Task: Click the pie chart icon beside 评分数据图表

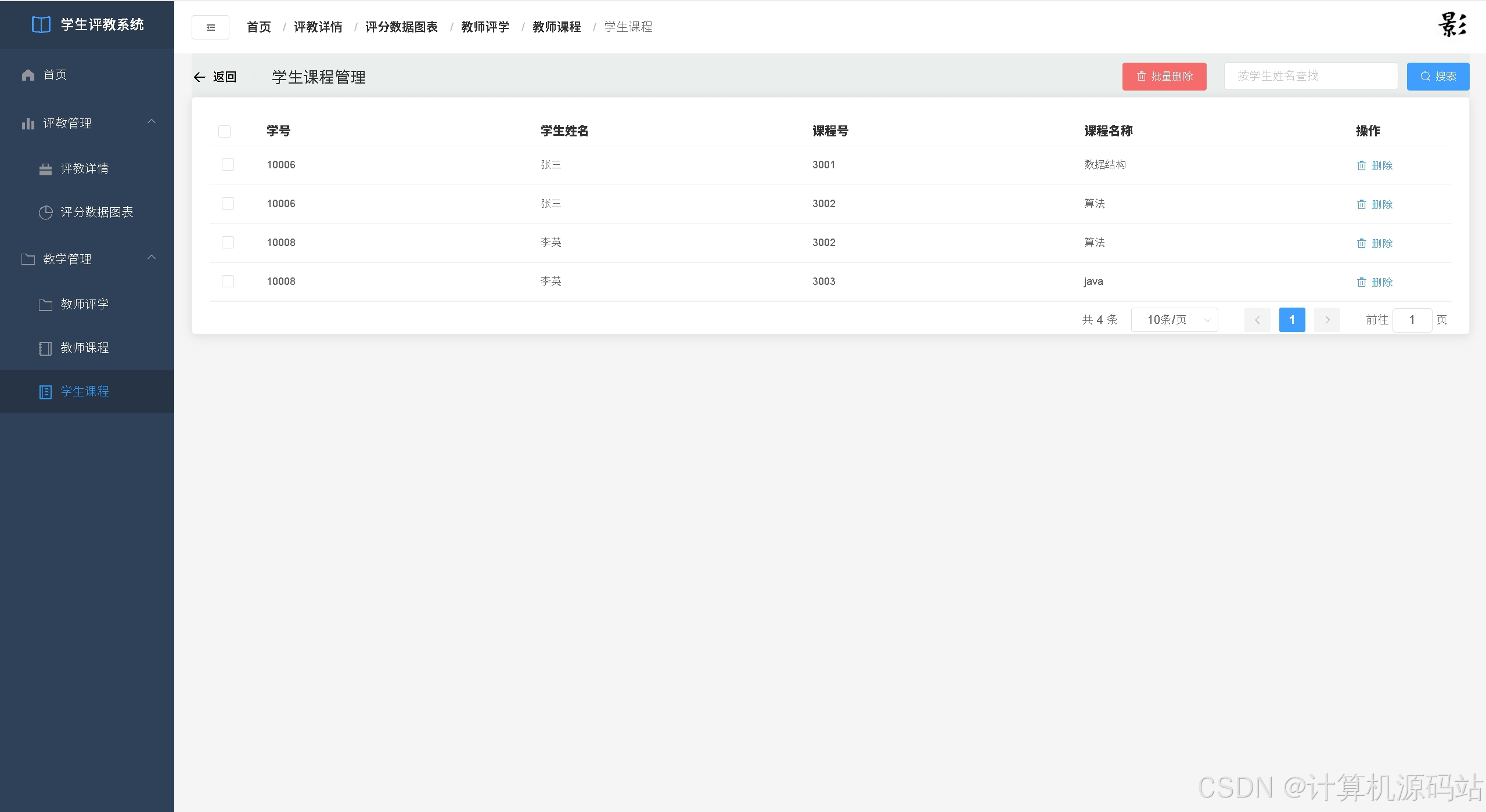Action: [45, 212]
